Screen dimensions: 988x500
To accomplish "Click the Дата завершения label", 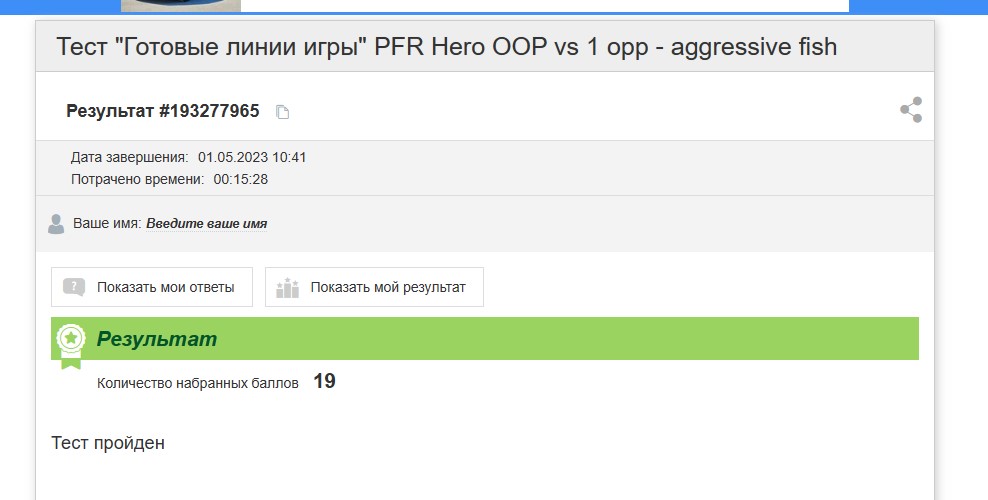I will pos(129,157).
